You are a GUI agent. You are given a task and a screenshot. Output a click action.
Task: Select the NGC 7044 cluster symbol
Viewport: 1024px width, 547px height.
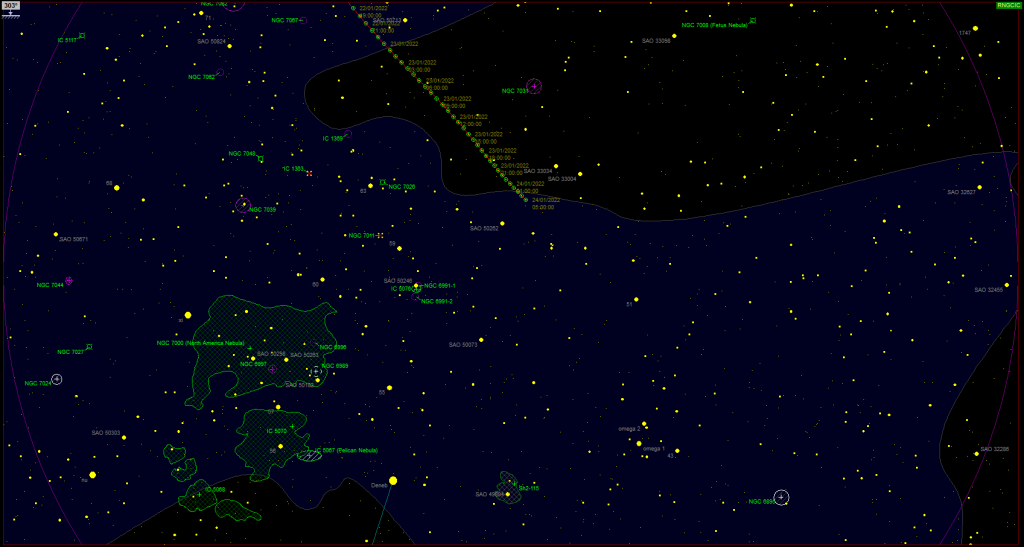click(x=69, y=281)
